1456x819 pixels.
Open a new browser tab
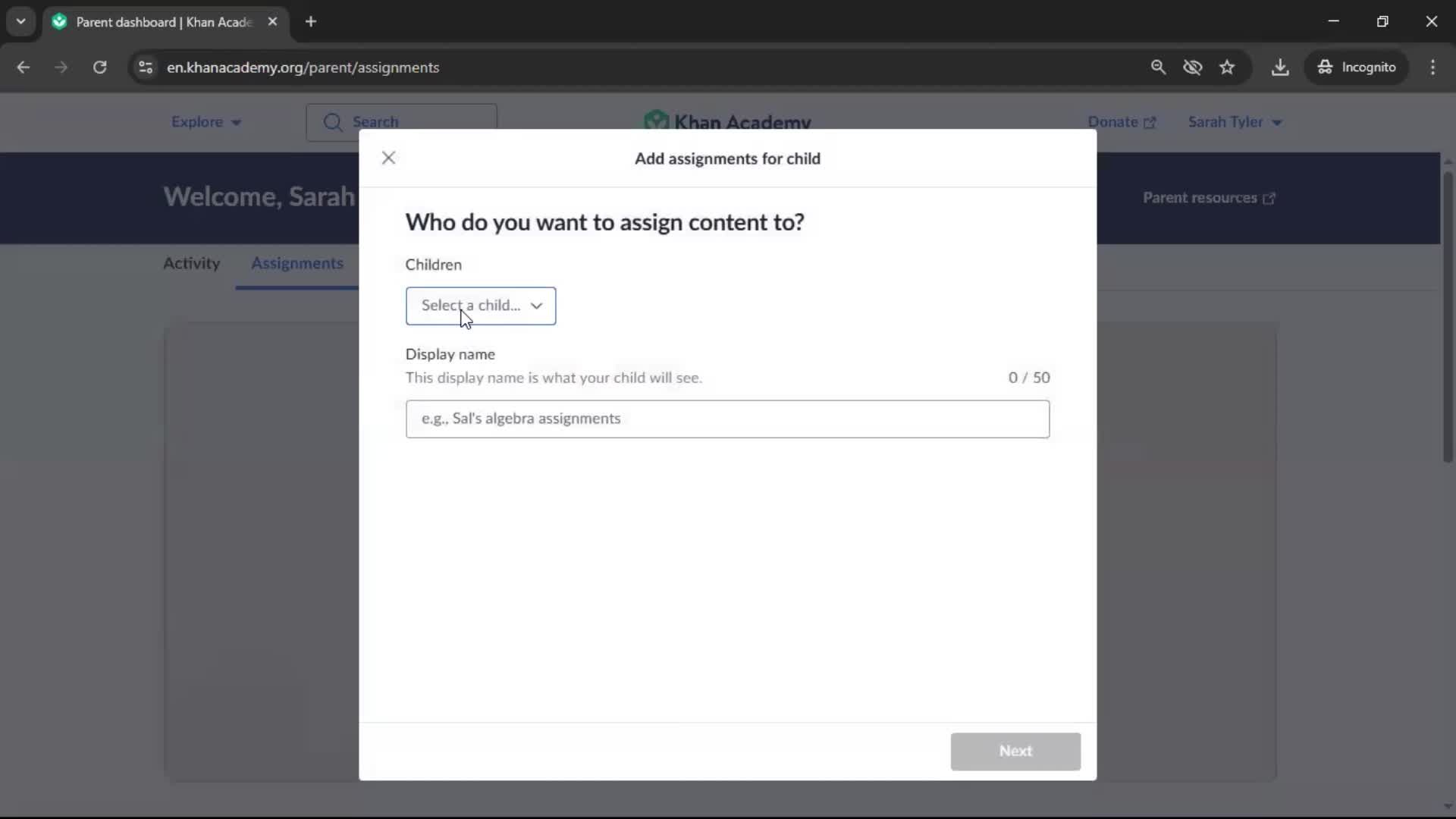pyautogui.click(x=311, y=21)
